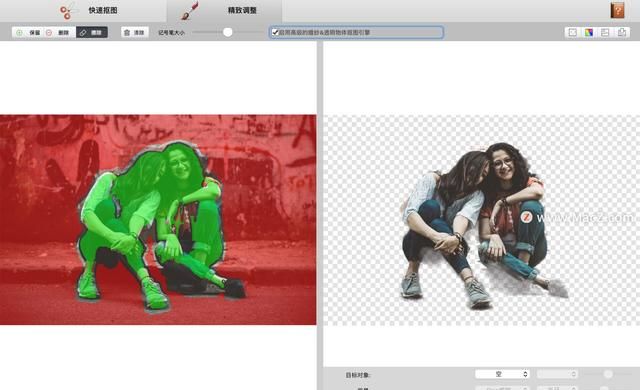Open the rainbow color background icon
This screenshot has height=390, width=640.
pyautogui.click(x=589, y=33)
